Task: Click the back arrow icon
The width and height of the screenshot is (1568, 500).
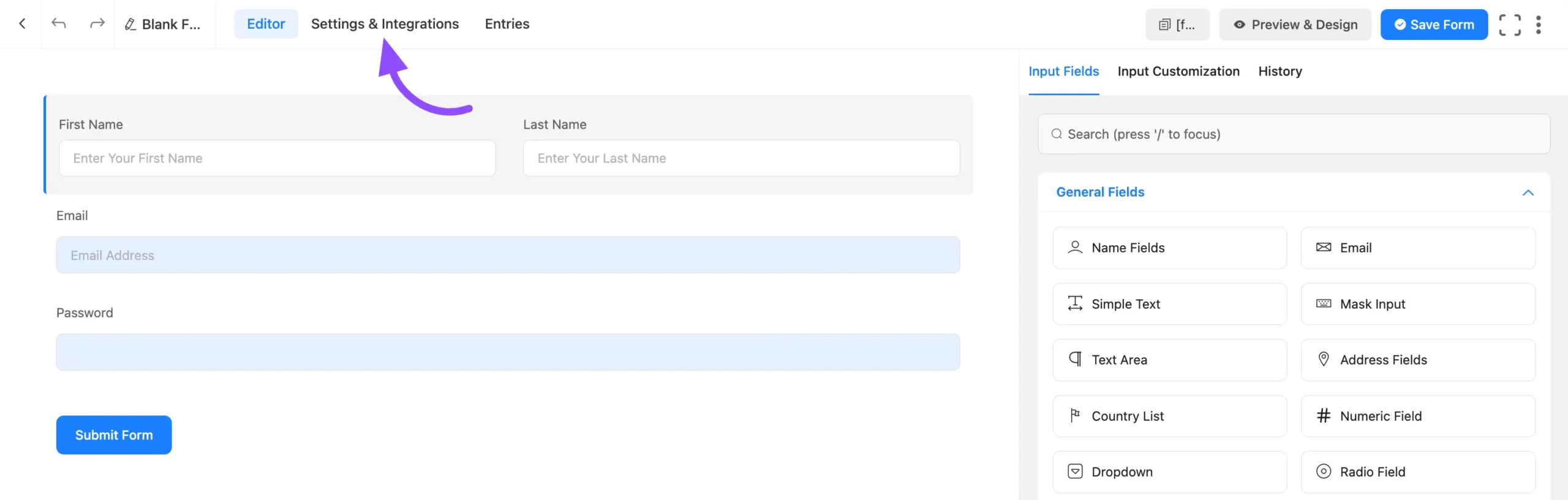Action: [22, 24]
